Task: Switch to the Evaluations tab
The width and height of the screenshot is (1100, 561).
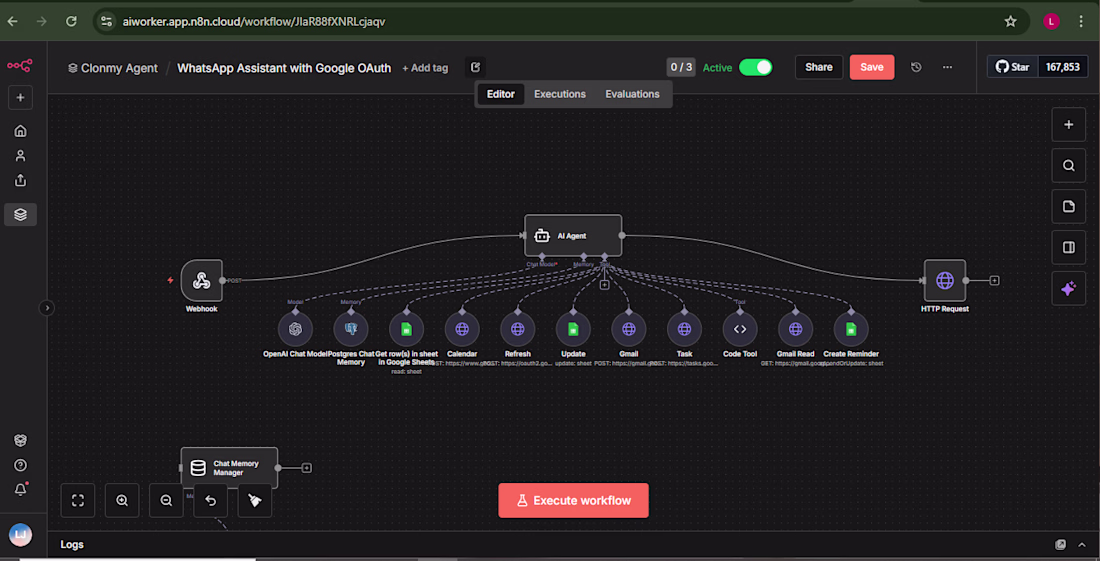Action: coord(632,94)
